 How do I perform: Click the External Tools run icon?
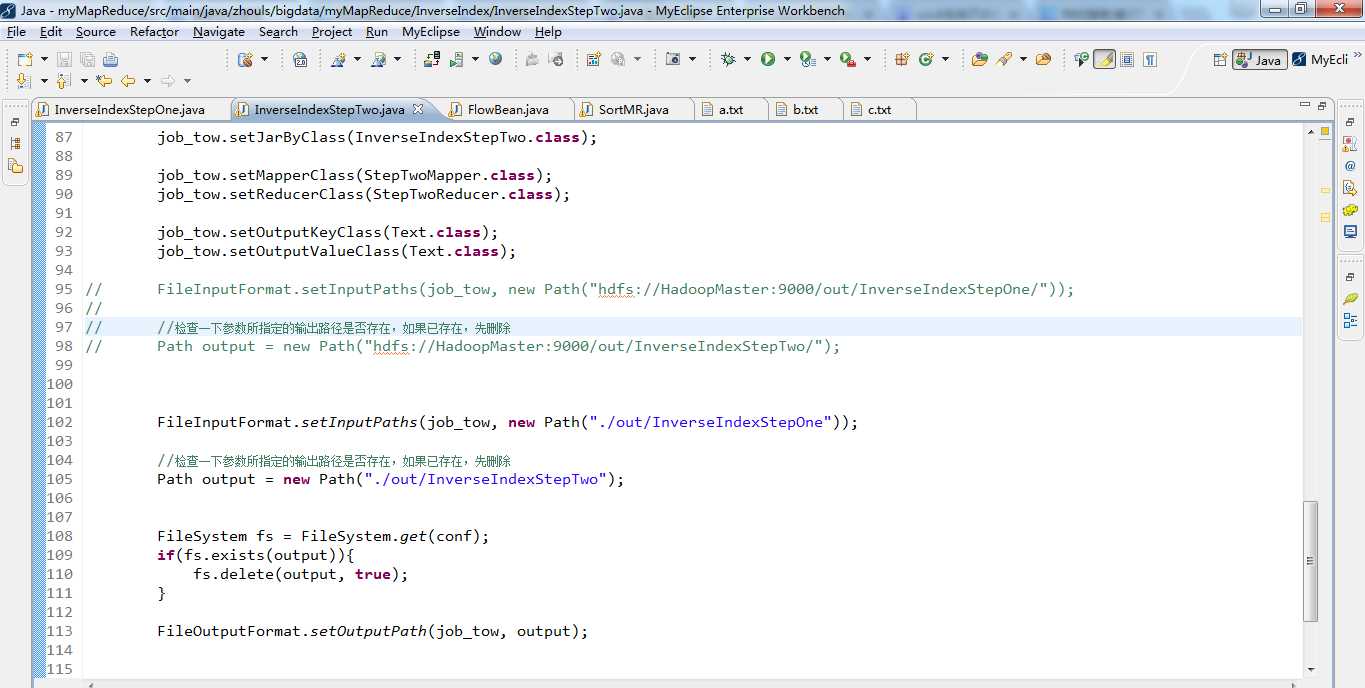847,60
